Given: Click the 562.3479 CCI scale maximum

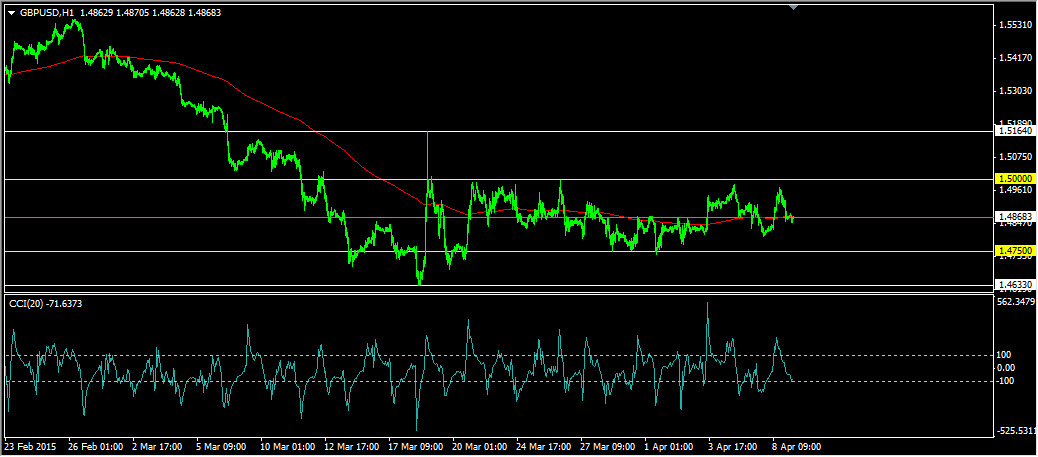Looking at the screenshot, I should coord(1016,302).
